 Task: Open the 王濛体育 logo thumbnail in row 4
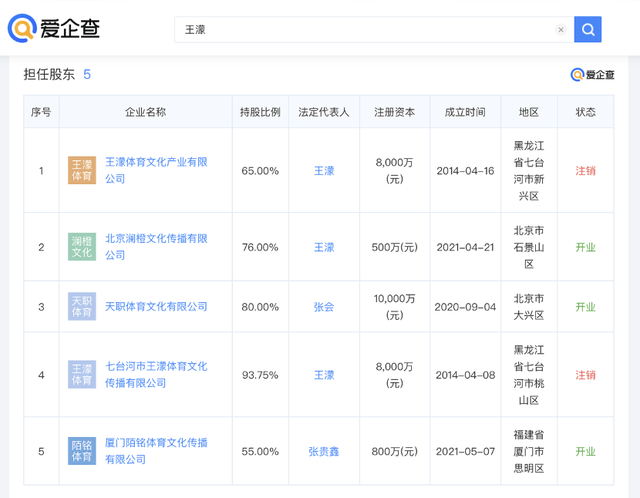[x=82, y=374]
